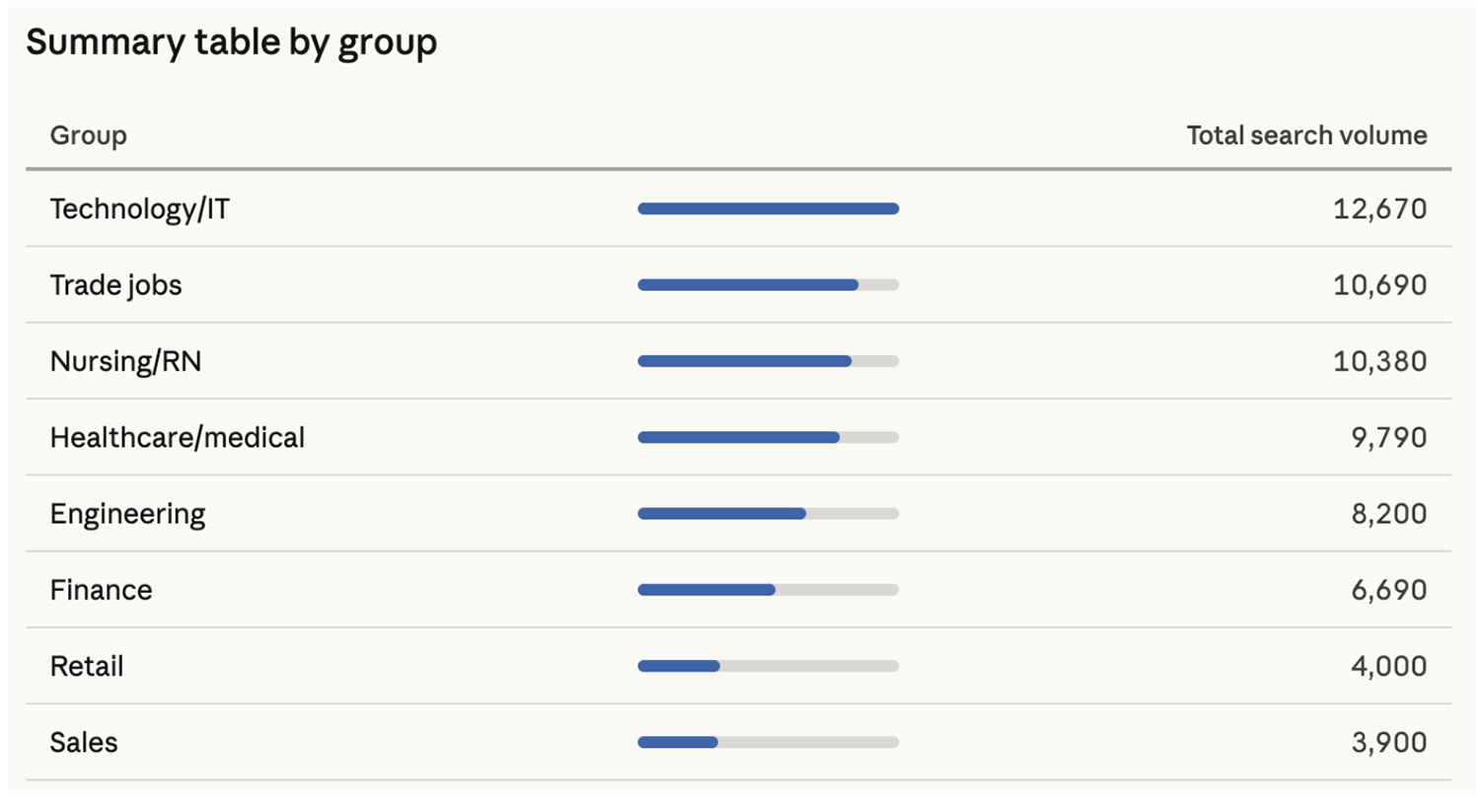Select the Retail row label
Screen dimensions: 1480x812
pos(87,666)
